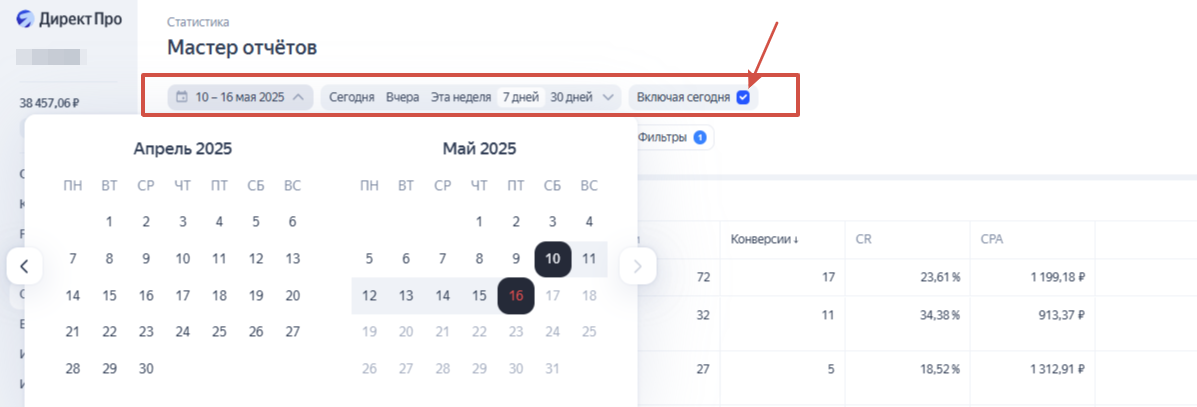The height and width of the screenshot is (407, 1197).
Task: Switch to the 30 дней preset
Action: (x=571, y=98)
